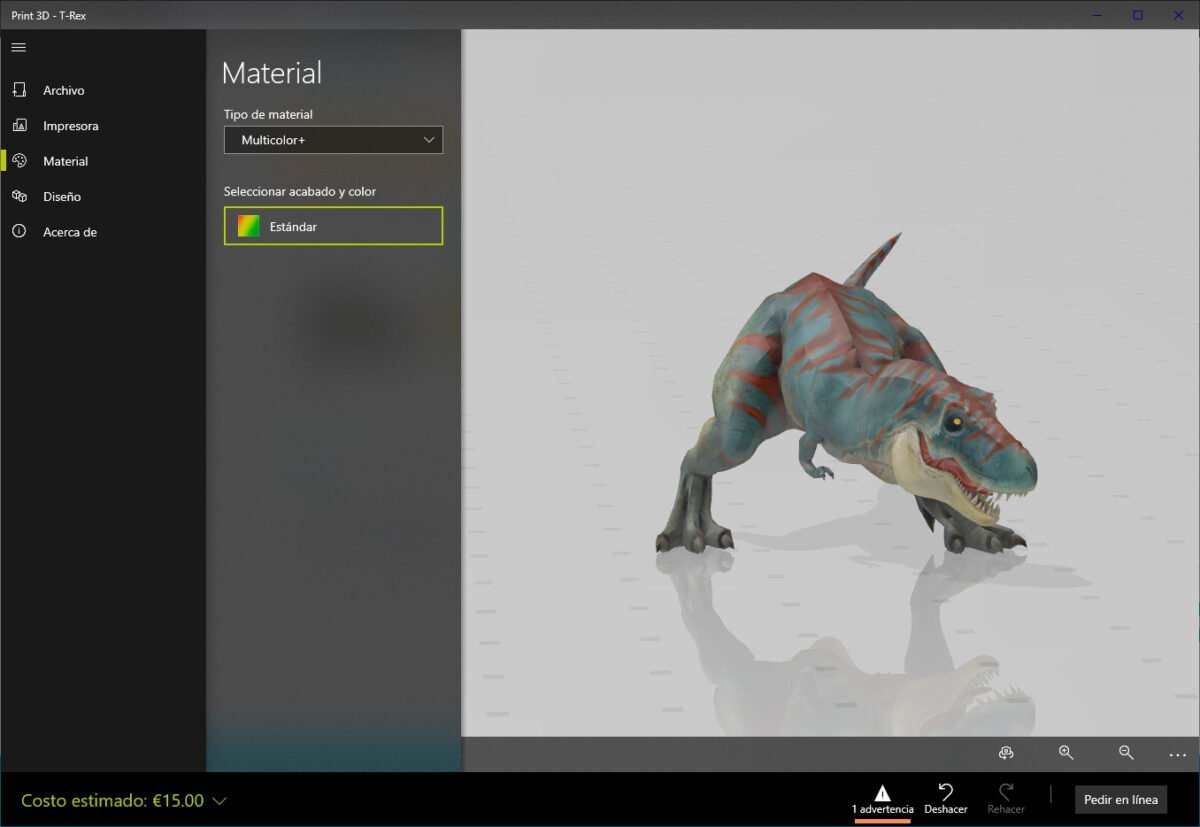Click the warning triangle icon
The image size is (1200, 827).
[883, 789]
